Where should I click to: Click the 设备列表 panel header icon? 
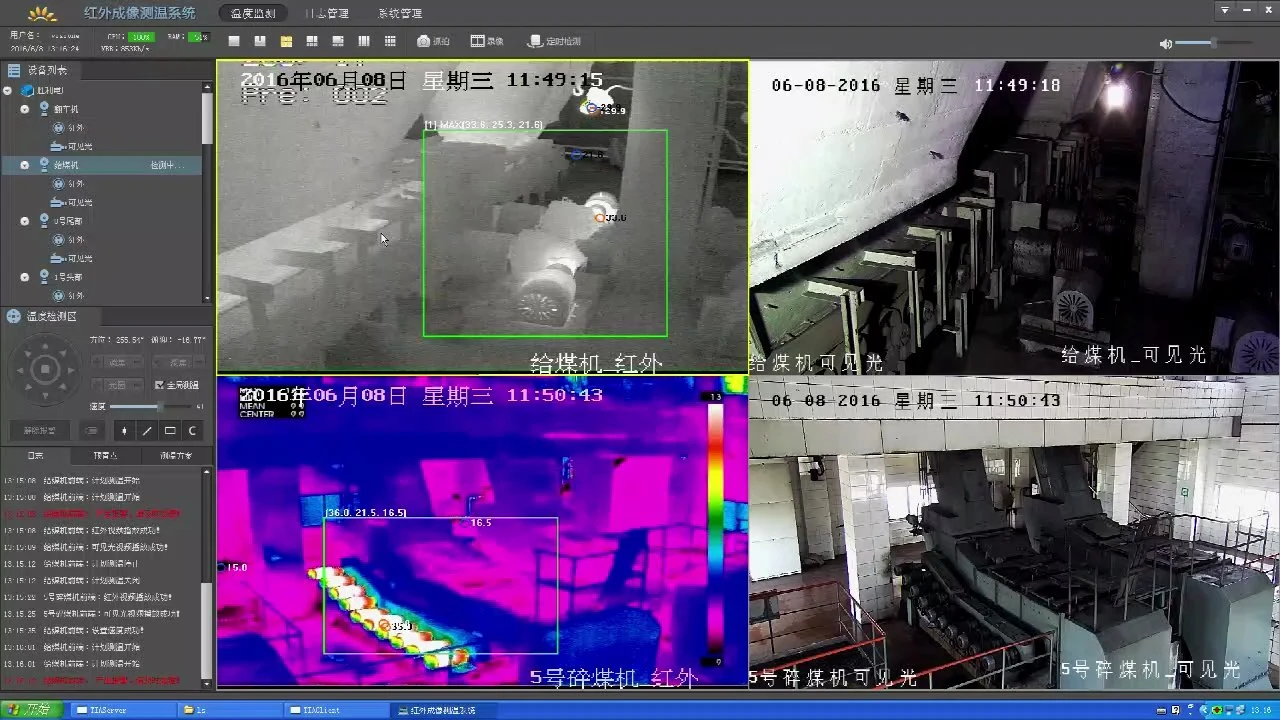[x=14, y=70]
